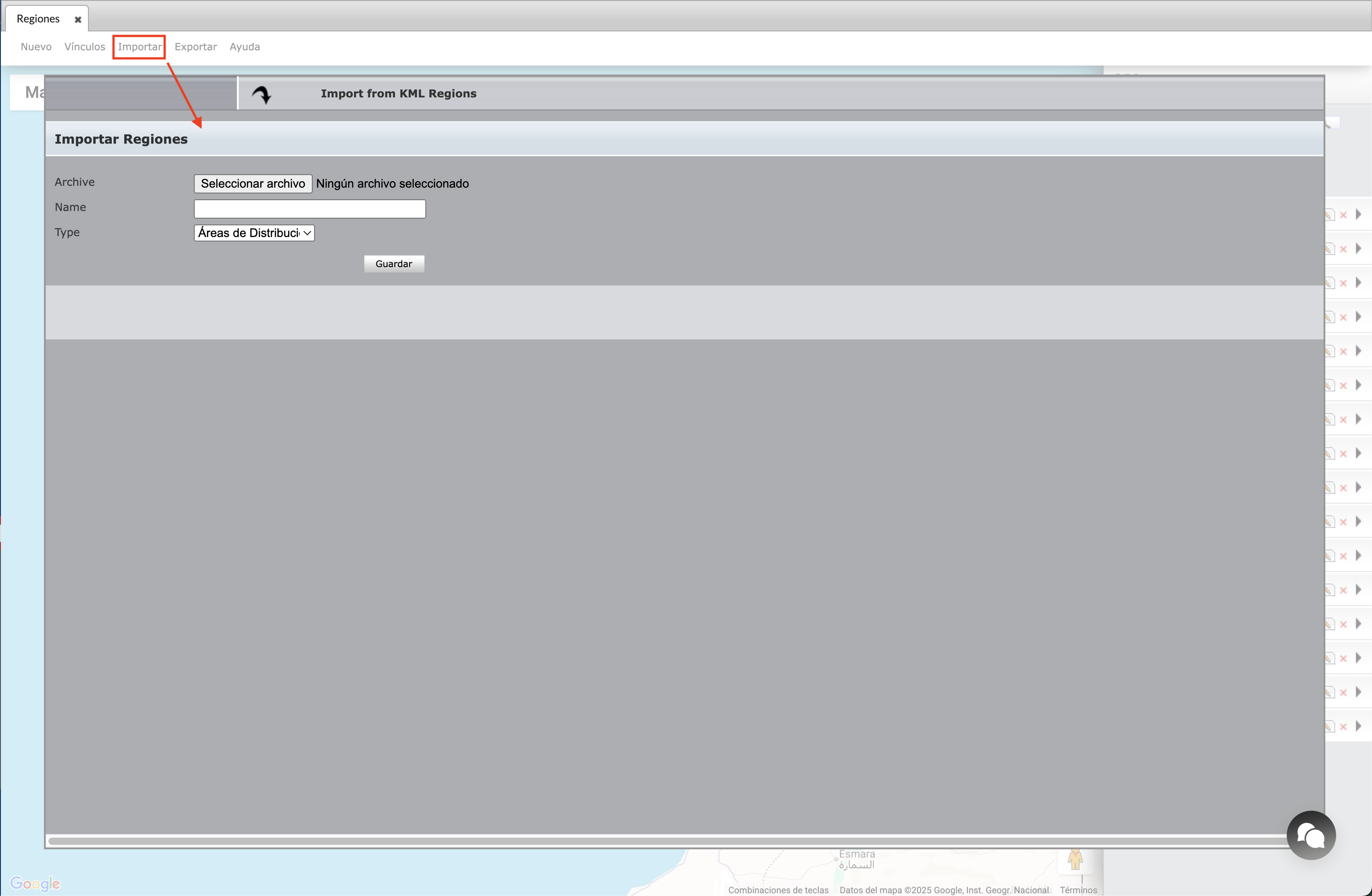1372x896 pixels.
Task: Click into the Name input field
Action: (310, 208)
